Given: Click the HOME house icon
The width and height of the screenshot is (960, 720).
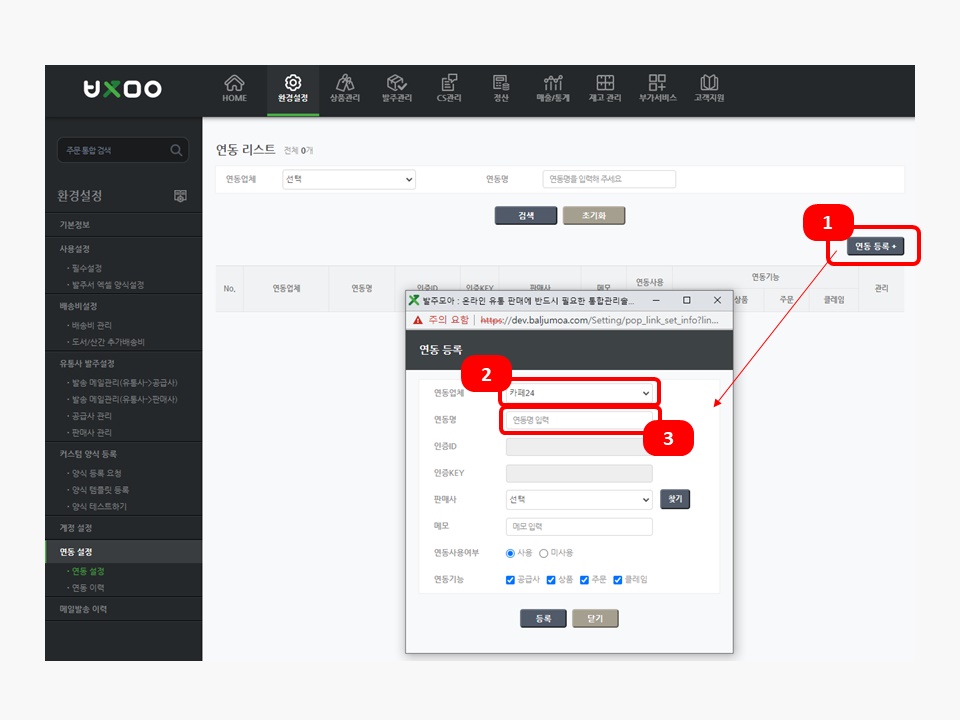Looking at the screenshot, I should coord(234,83).
